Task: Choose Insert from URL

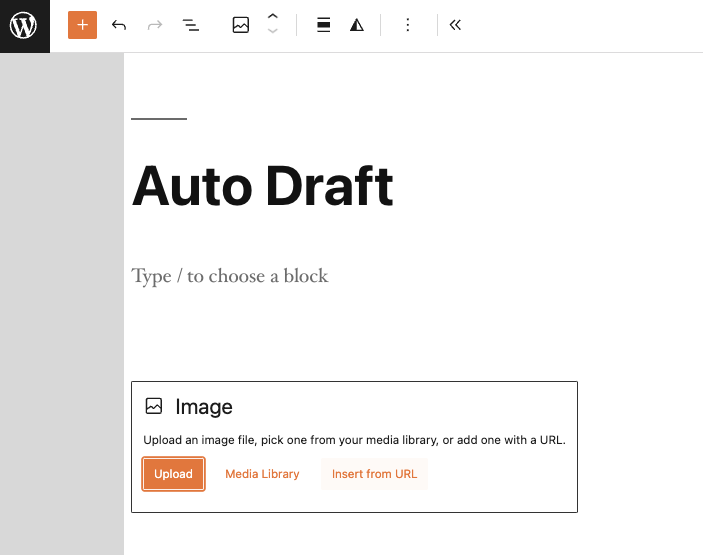Action: click(x=375, y=474)
